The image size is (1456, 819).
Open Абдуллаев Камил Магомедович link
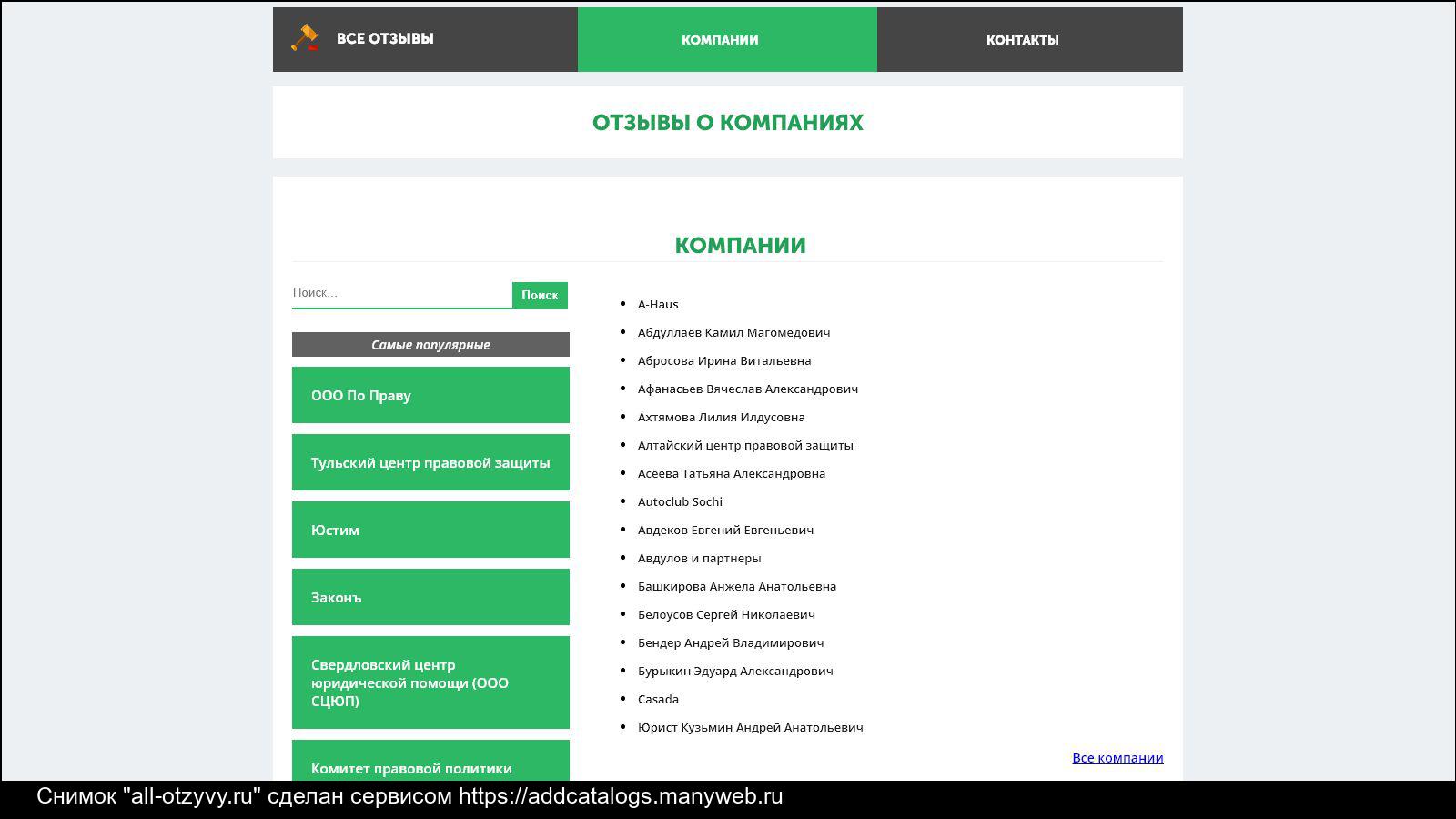pyautogui.click(x=733, y=332)
